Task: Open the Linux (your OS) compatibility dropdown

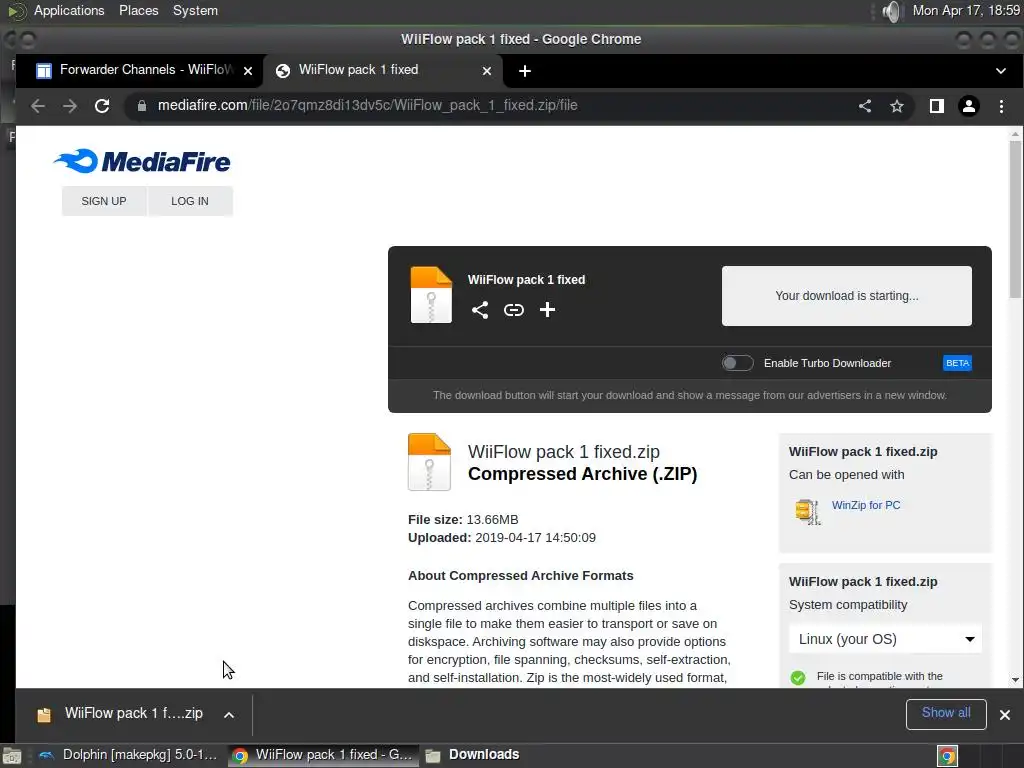Action: click(x=885, y=639)
